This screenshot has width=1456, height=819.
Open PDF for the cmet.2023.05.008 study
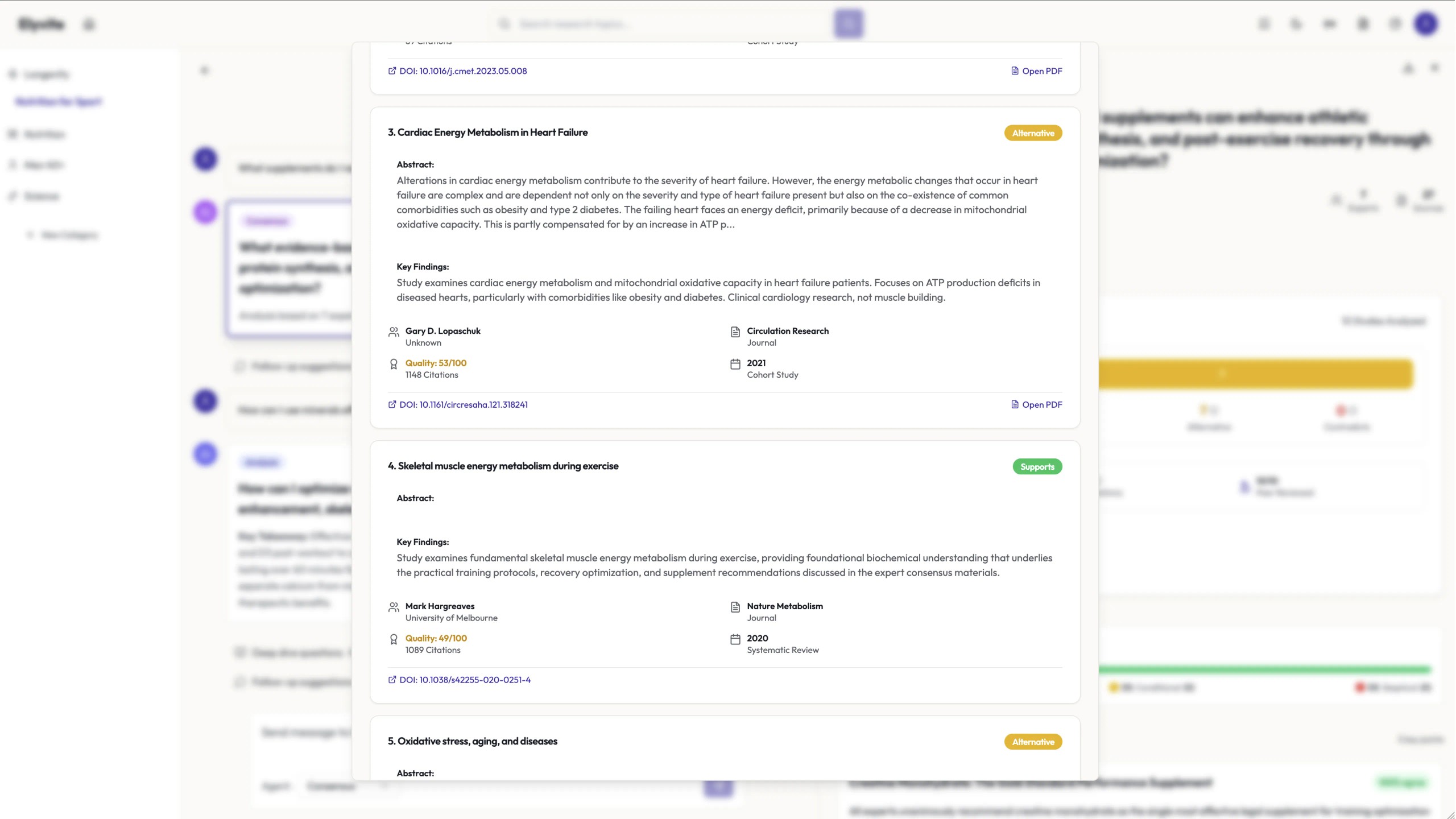click(x=1036, y=71)
